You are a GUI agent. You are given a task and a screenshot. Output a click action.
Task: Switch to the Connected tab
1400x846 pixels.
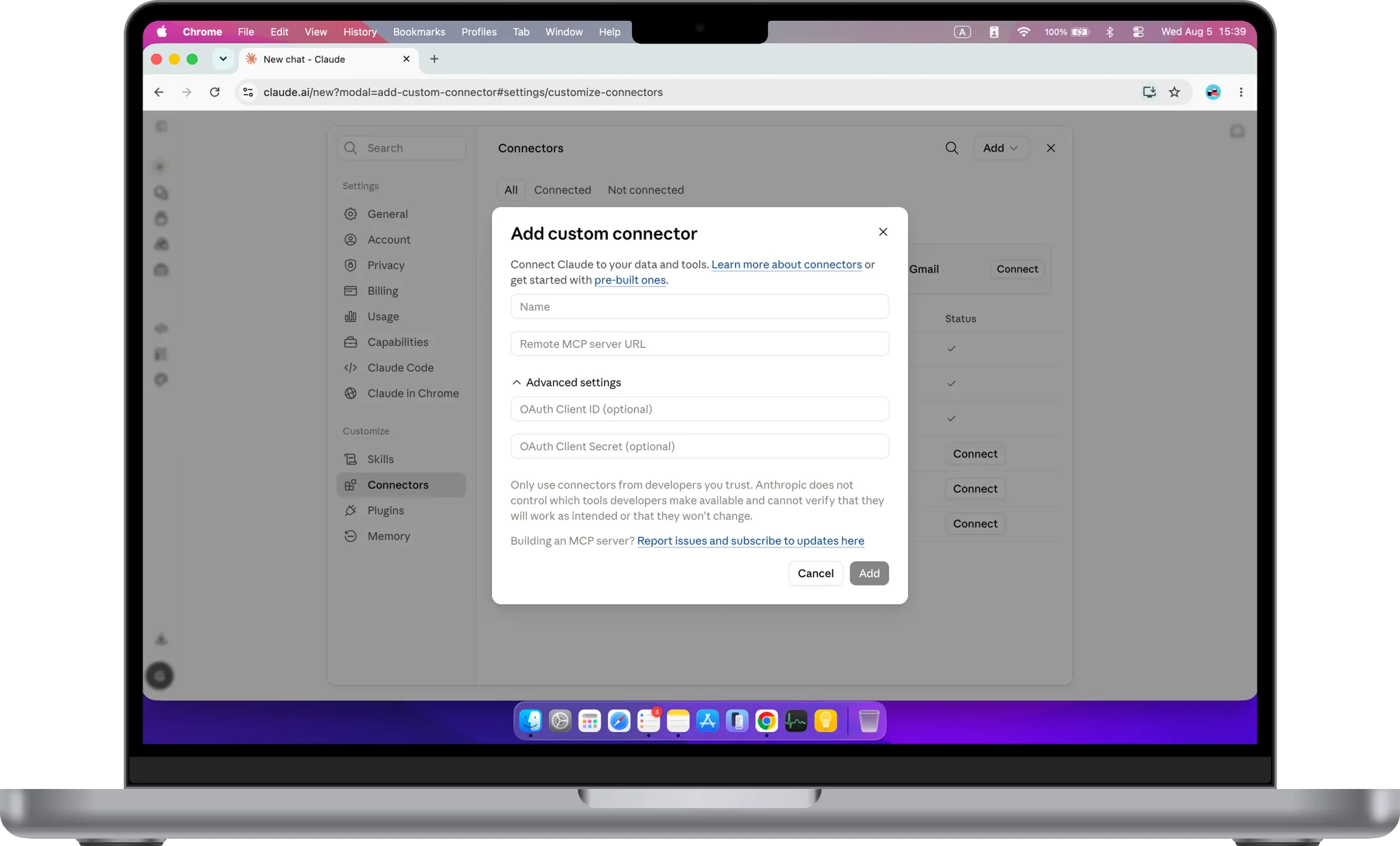point(562,190)
